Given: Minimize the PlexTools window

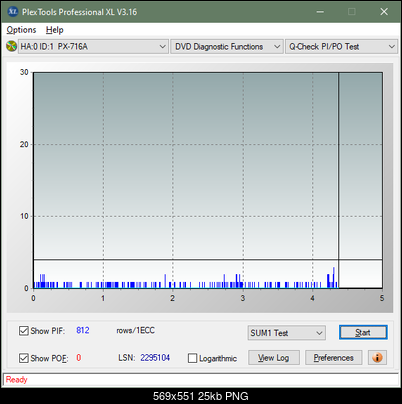Looking at the screenshot, I should [320, 12].
